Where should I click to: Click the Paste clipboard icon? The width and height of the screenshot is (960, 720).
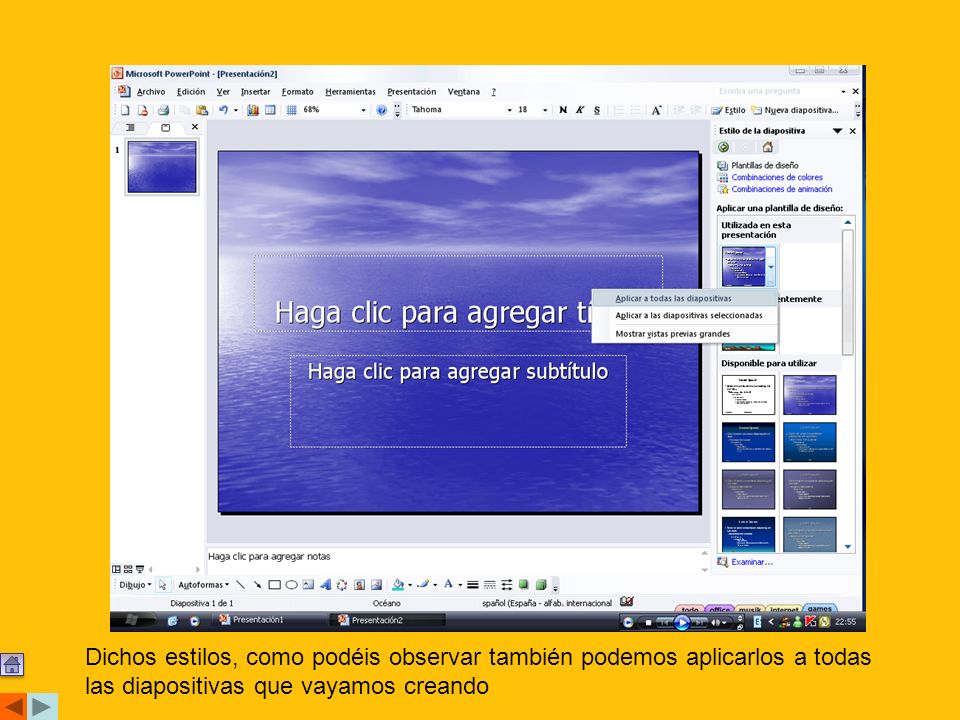pyautogui.click(x=201, y=110)
